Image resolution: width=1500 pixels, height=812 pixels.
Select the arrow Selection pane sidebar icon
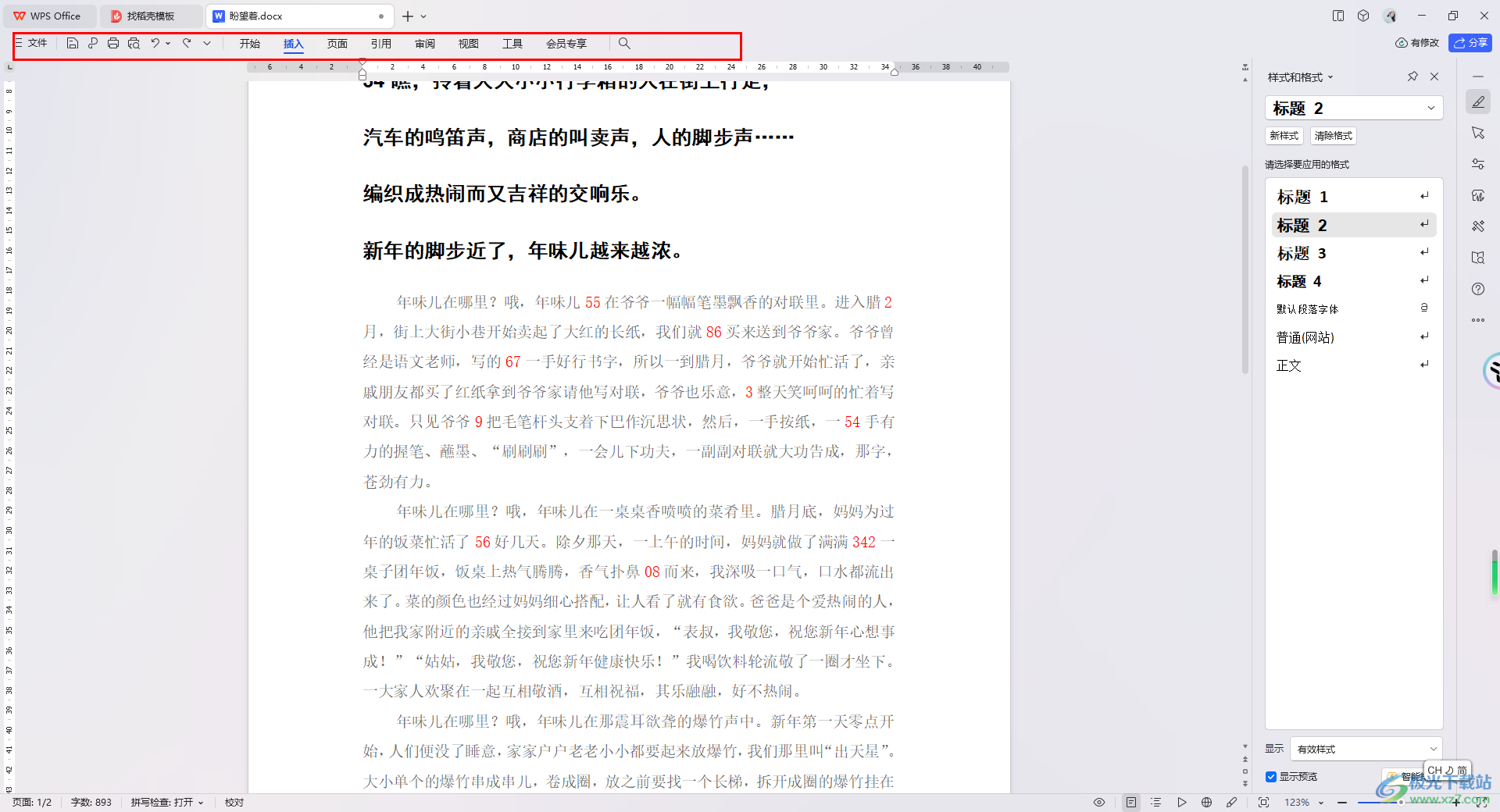[1478, 133]
